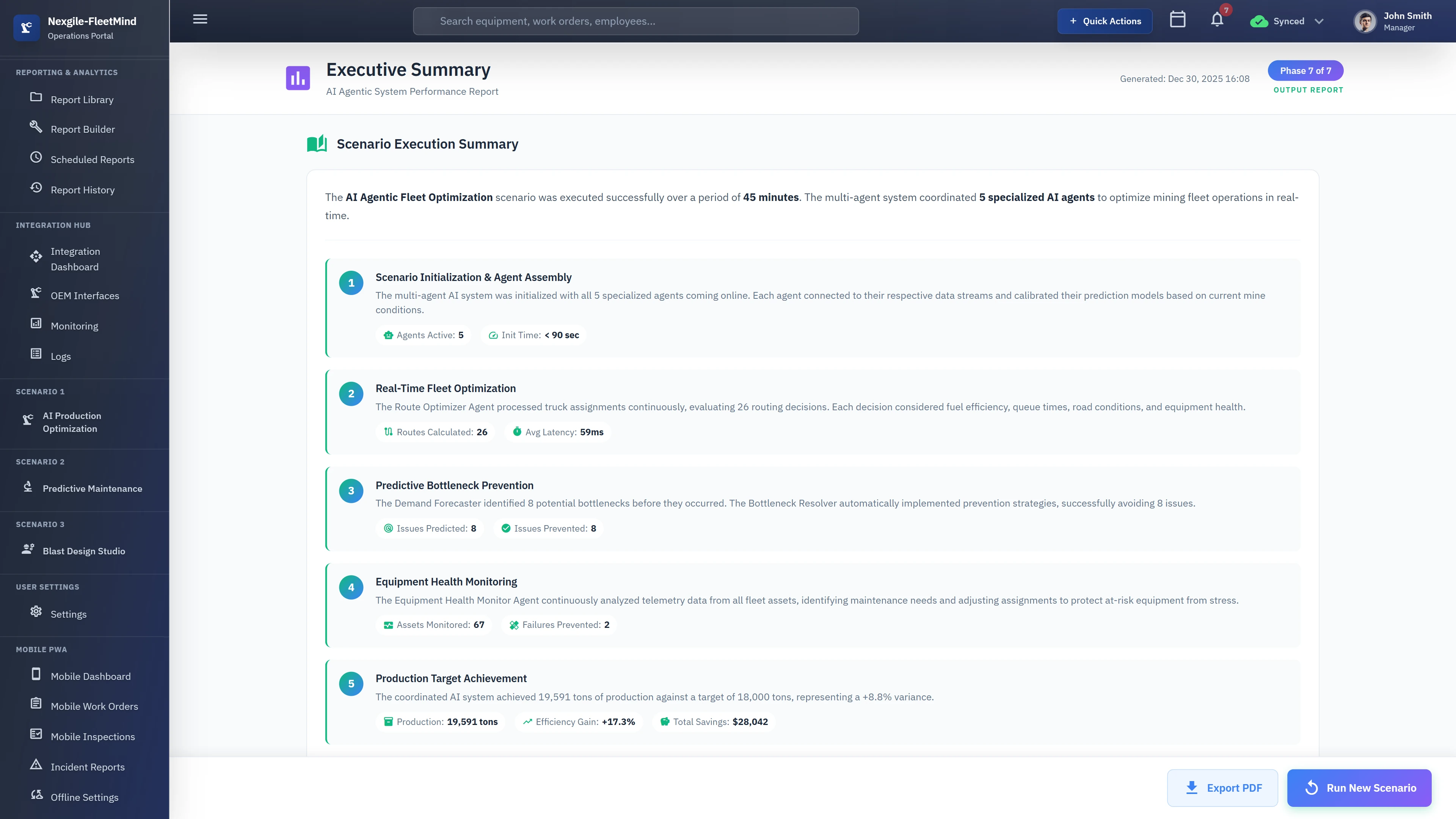
Task: Open the Integration Dashboard
Action: click(75, 259)
